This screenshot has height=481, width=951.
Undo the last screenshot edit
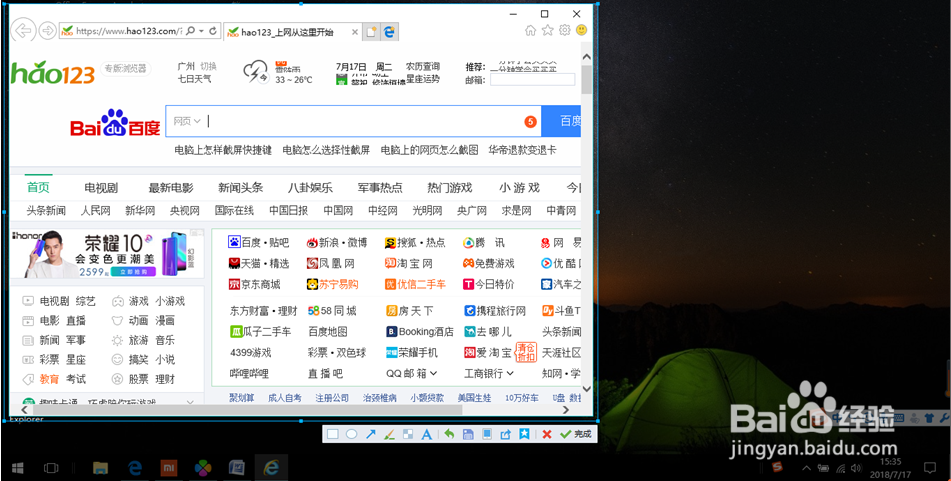[449, 434]
